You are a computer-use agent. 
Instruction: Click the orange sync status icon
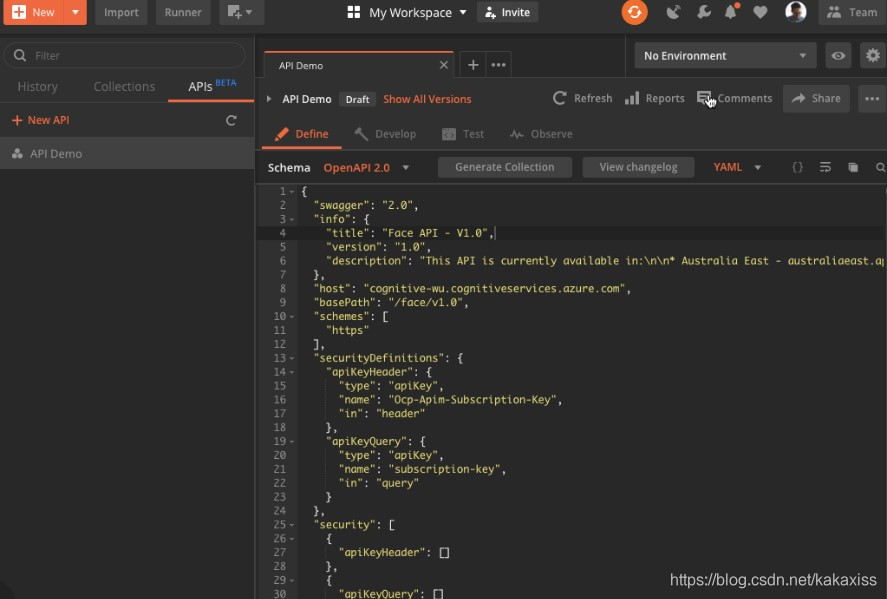tap(634, 12)
